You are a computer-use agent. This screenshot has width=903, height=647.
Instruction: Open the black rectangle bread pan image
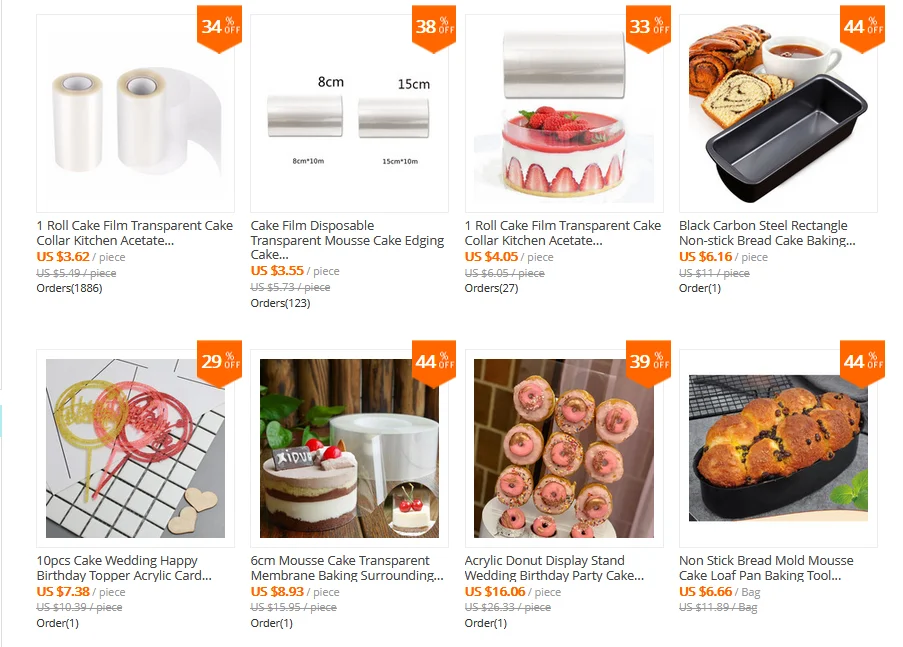tap(778, 113)
